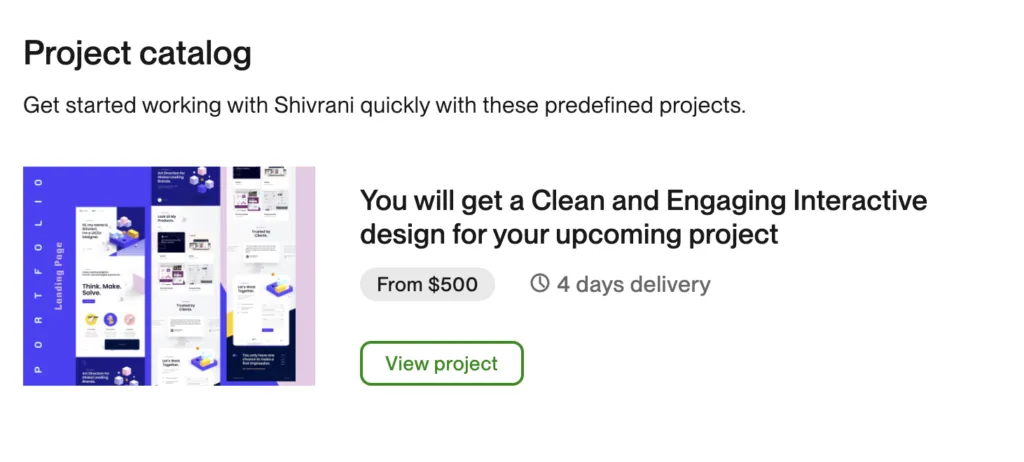The height and width of the screenshot is (462, 1024).
Task: Click the purple circular icon in the thumbnail
Action: 111,320
